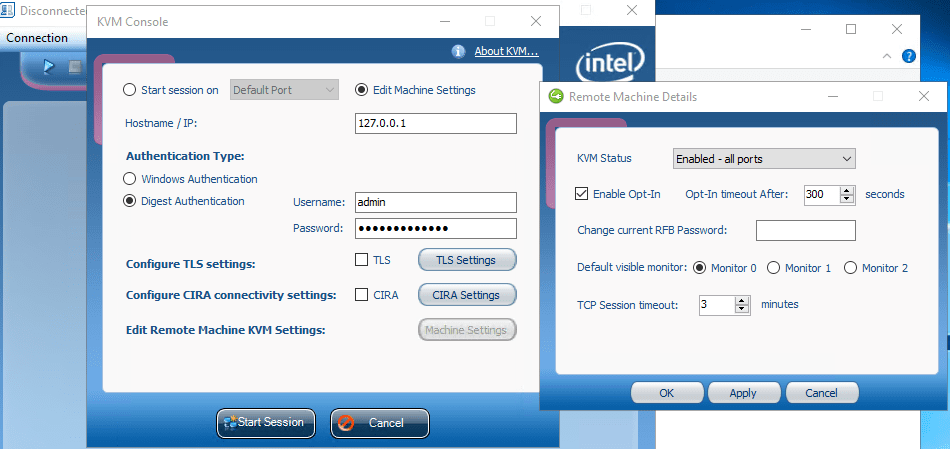Image resolution: width=950 pixels, height=449 pixels.
Task: Open the Default Port dropdown
Action: [x=284, y=90]
